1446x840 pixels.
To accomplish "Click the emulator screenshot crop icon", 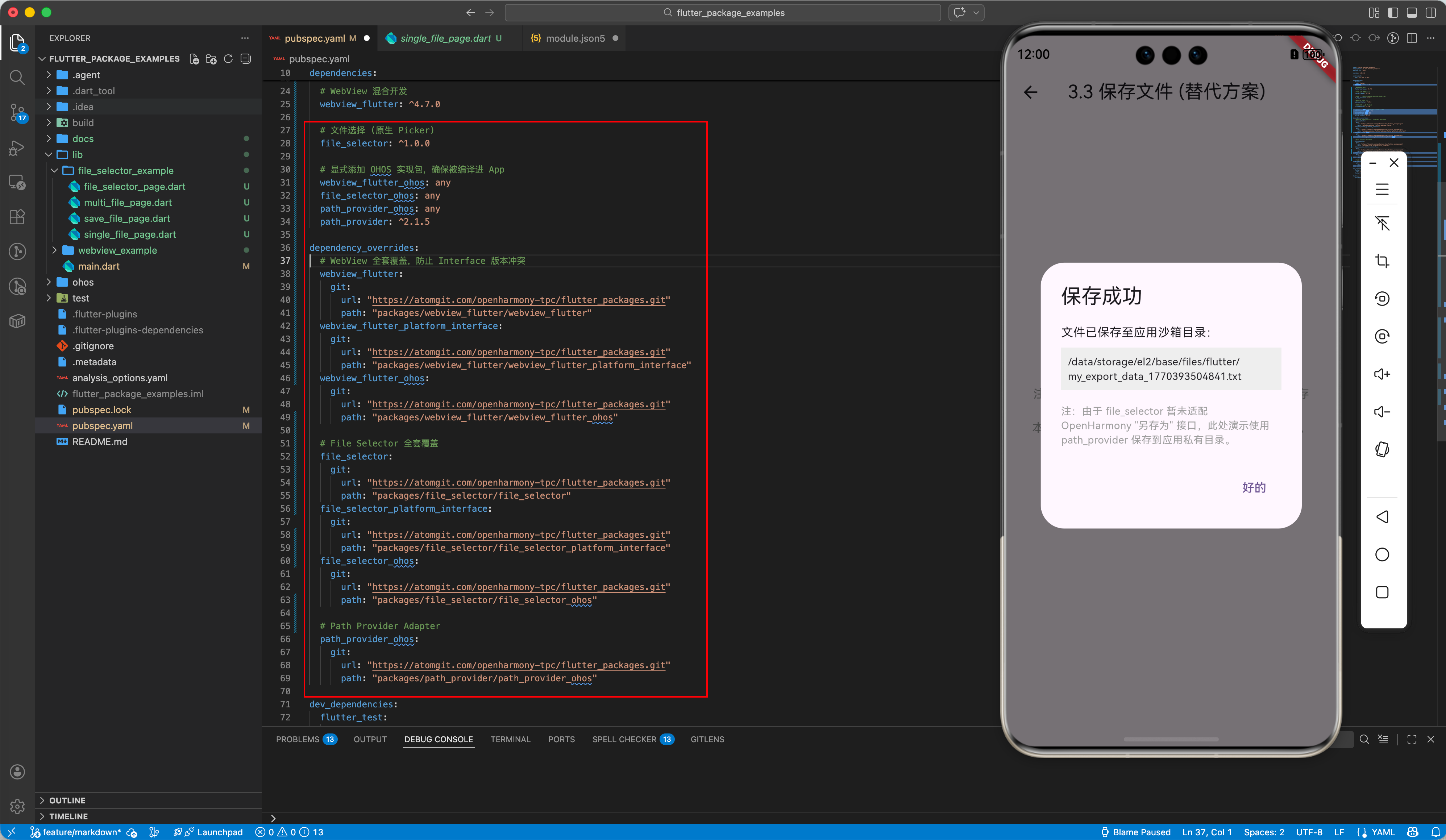I will click(1382, 261).
